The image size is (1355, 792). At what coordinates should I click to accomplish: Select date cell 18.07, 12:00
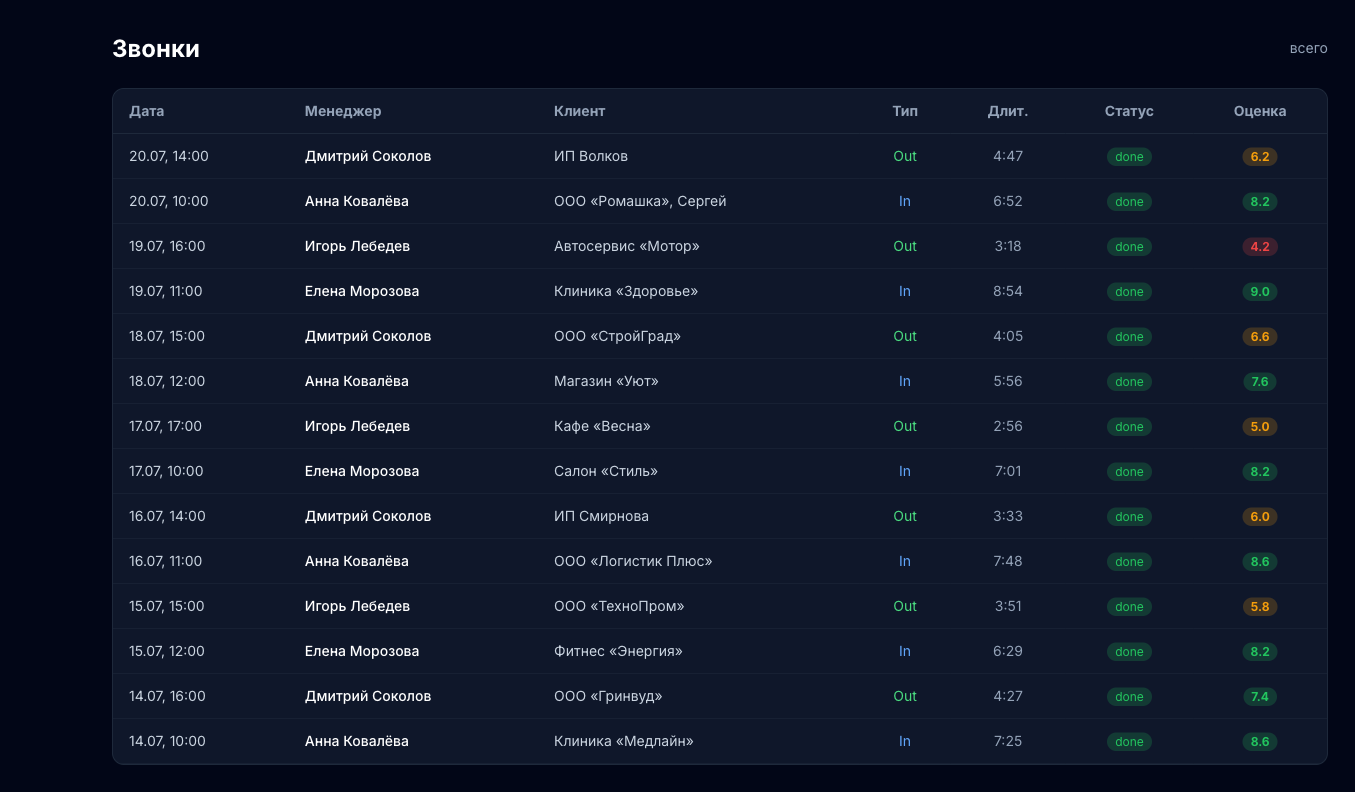[x=167, y=381]
